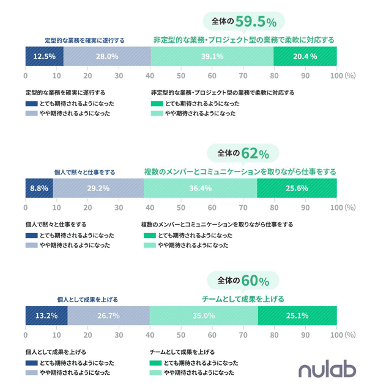This screenshot has width=368, height=387.
Task: Click the 39.1% light green bar segment
Action: [x=212, y=56]
